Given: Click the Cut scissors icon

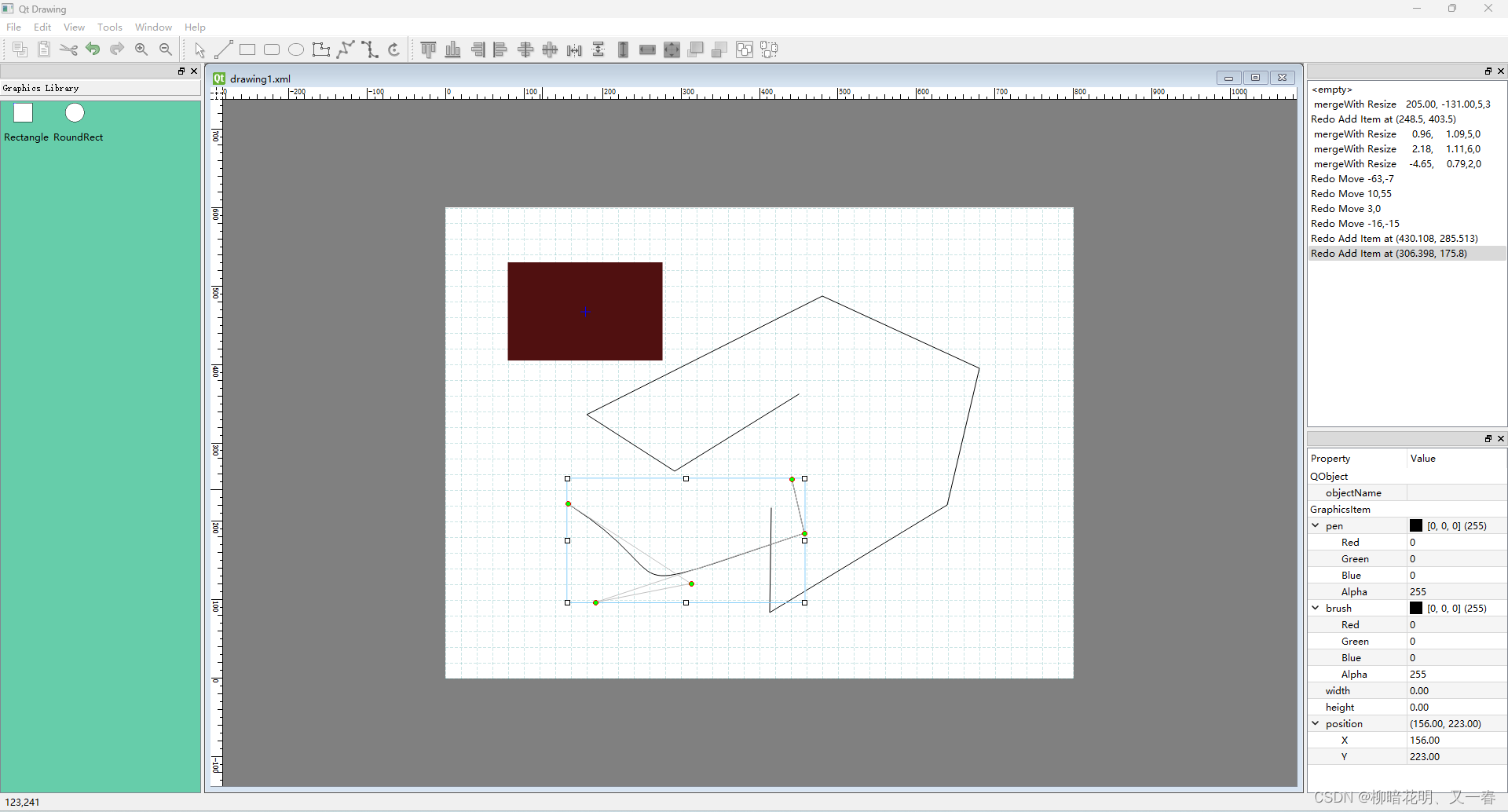Looking at the screenshot, I should point(68,49).
